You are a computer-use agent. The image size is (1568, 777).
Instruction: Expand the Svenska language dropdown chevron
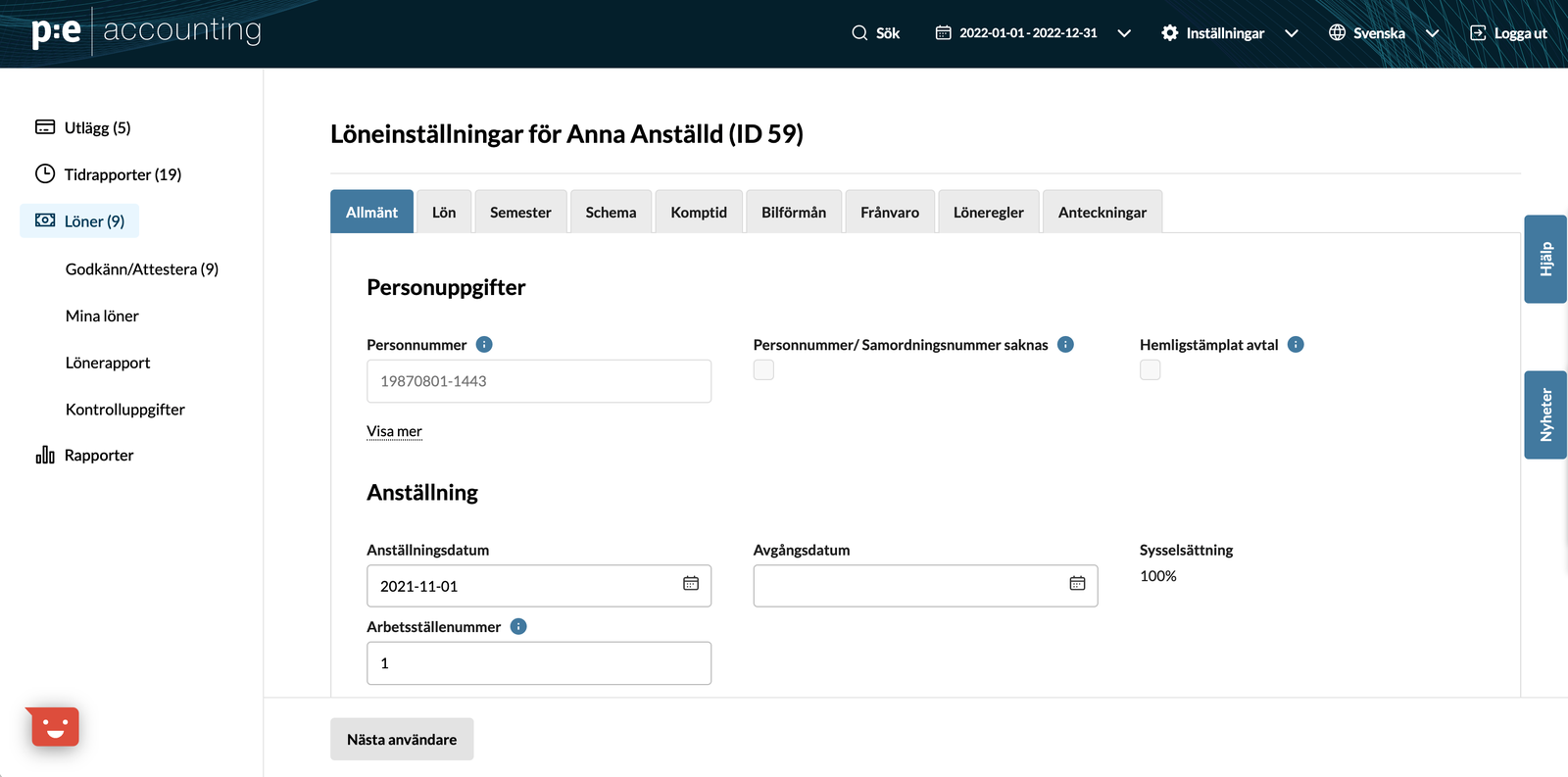pos(1432,33)
